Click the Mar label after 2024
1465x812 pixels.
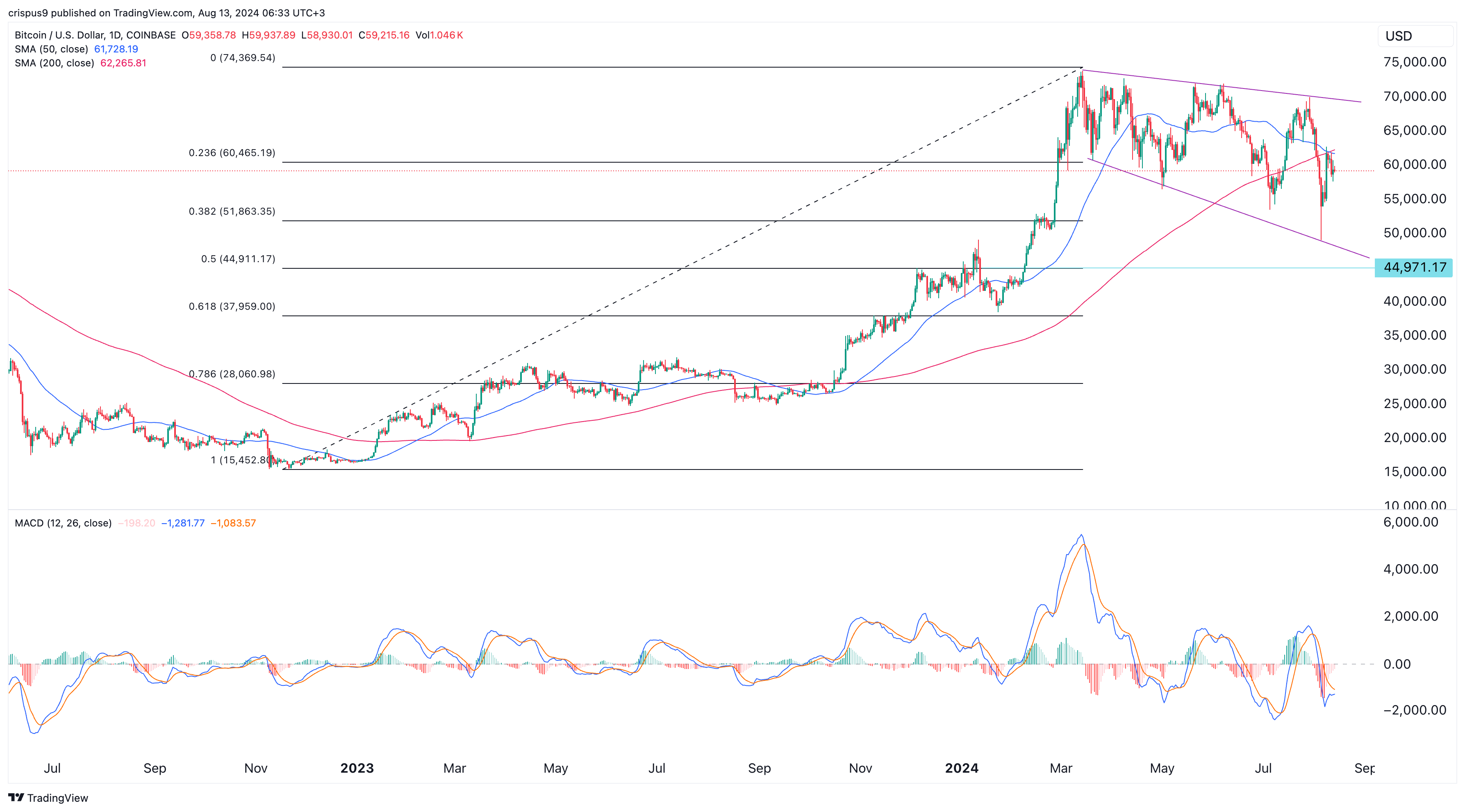1061,768
